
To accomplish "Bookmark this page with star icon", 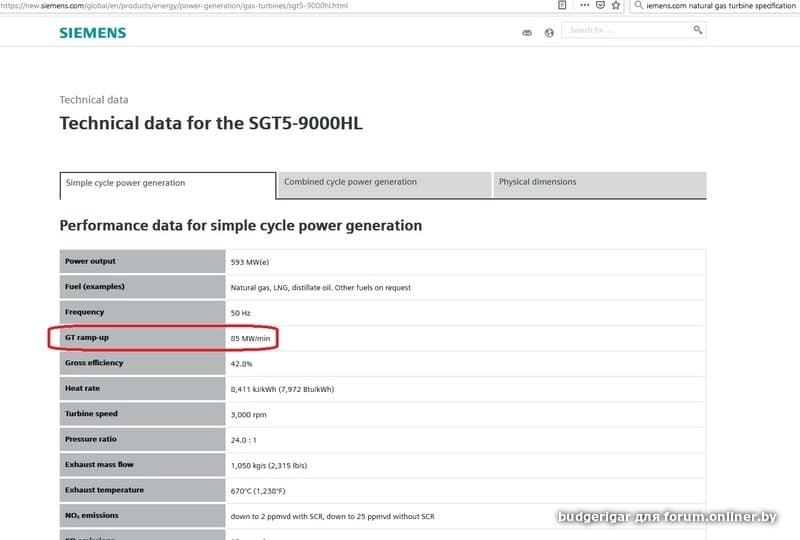I will click(x=616, y=5).
